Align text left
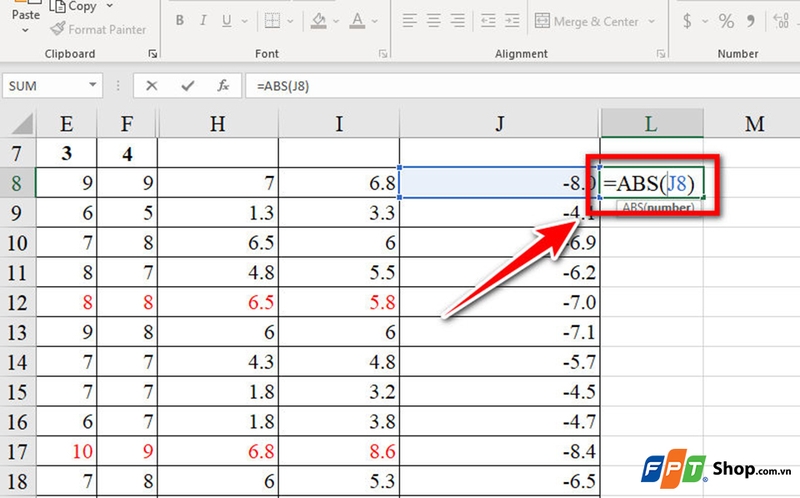Image resolution: width=800 pixels, height=498 pixels. tap(409, 21)
